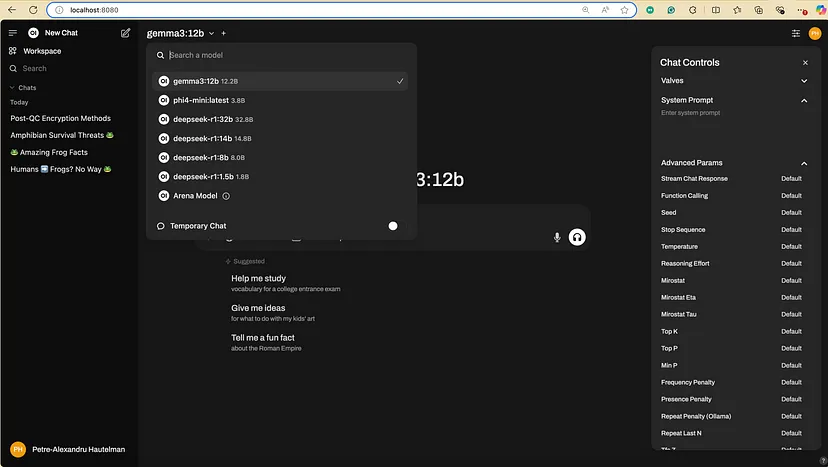Select the gemma3:12b model entry
The width and height of the screenshot is (828, 467).
(x=280, y=81)
